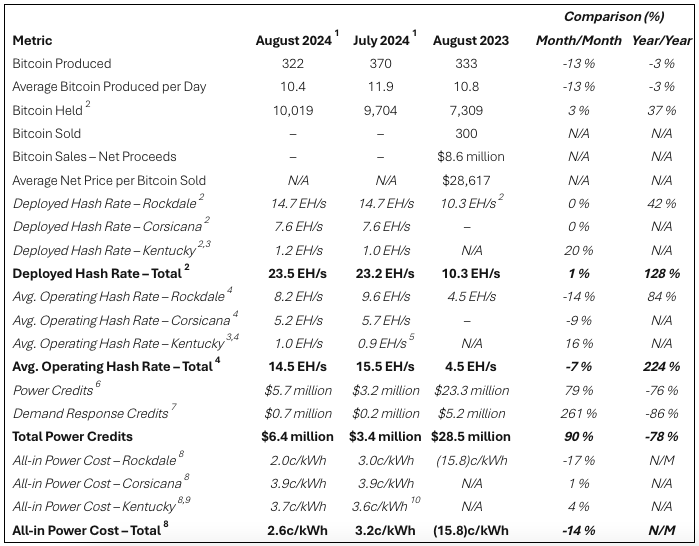
Task: Select the "August 2024" column header
Action: click(x=294, y=41)
